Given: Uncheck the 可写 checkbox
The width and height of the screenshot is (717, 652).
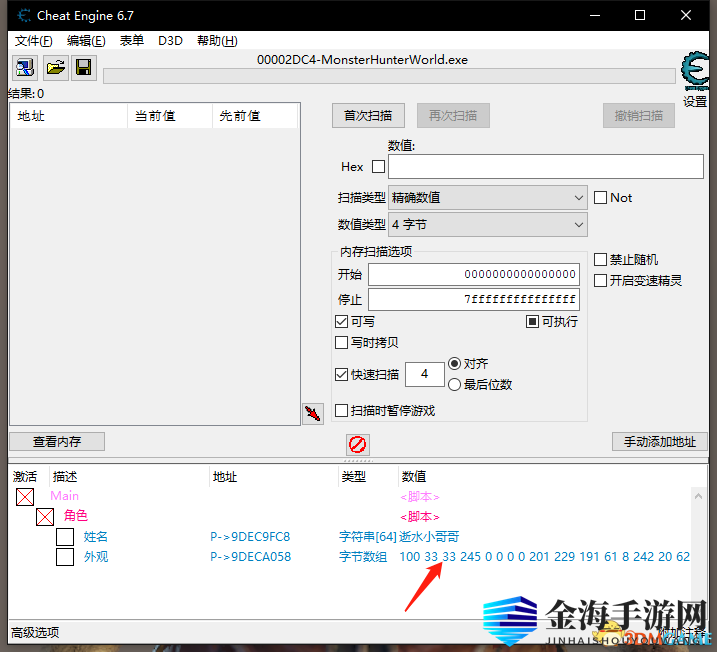Looking at the screenshot, I should 341,322.
